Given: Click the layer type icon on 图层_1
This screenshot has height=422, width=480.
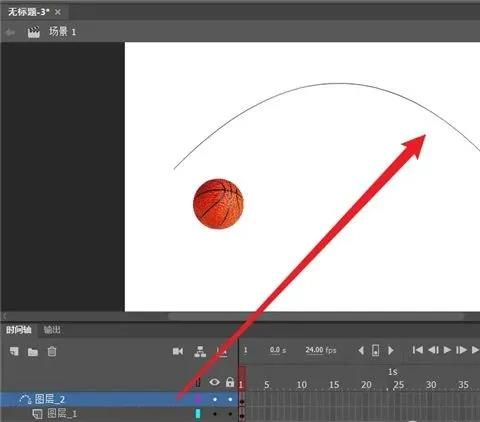Looking at the screenshot, I should 37,414.
